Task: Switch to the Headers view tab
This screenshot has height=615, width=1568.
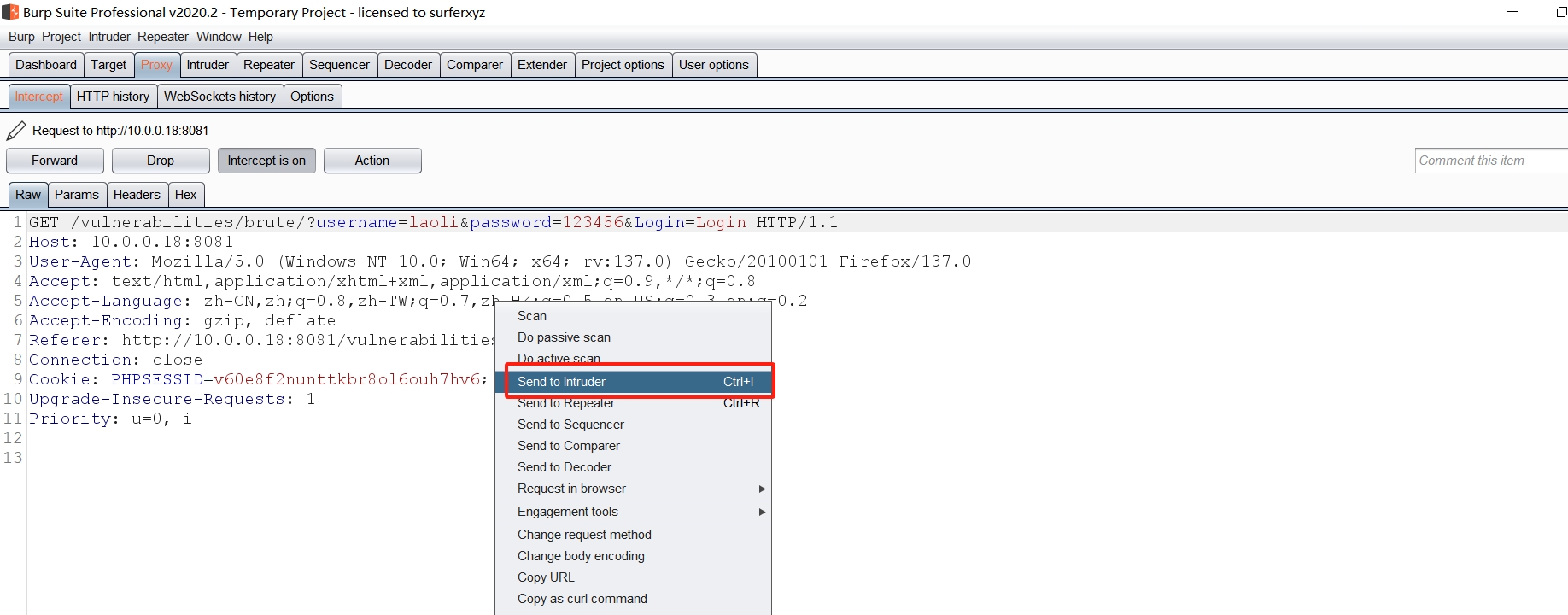Action: [137, 195]
